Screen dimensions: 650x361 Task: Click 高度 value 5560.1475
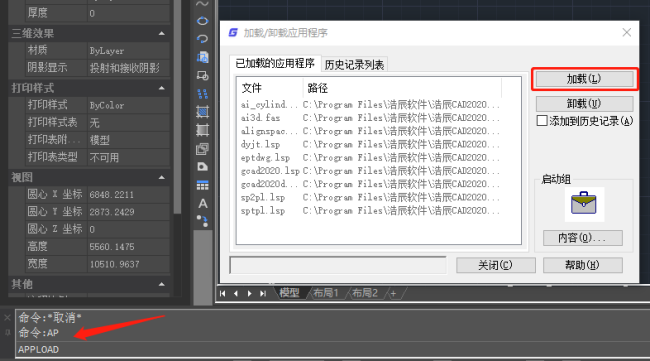129,247
